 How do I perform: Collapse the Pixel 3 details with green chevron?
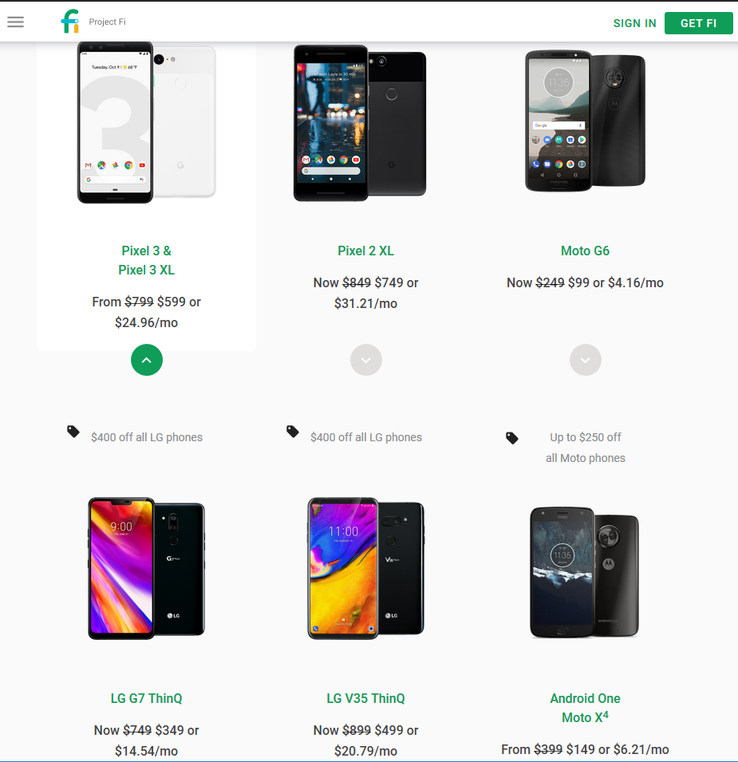[x=147, y=360]
